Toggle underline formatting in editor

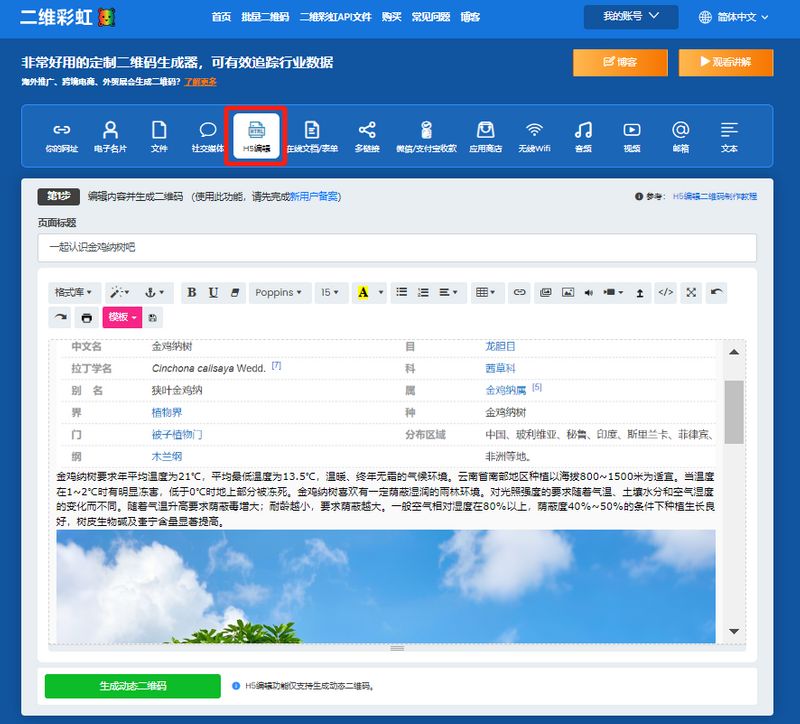pyautogui.click(x=213, y=292)
